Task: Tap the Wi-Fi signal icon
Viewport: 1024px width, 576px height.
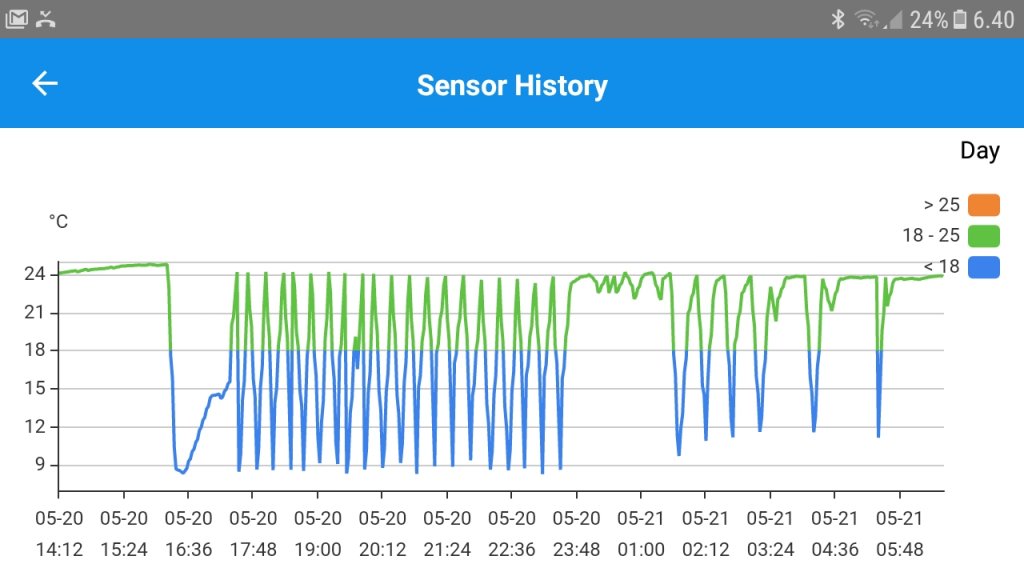Action: tap(865, 17)
